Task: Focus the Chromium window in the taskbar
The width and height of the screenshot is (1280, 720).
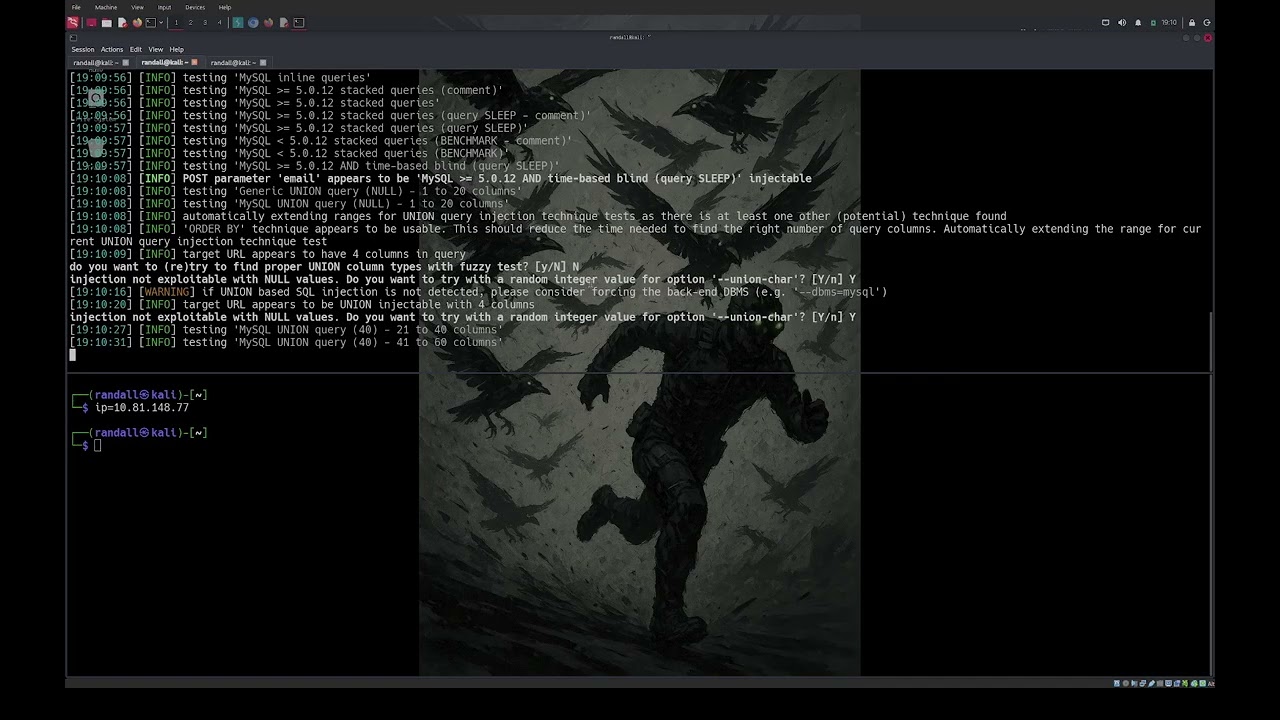Action: pyautogui.click(x=253, y=22)
